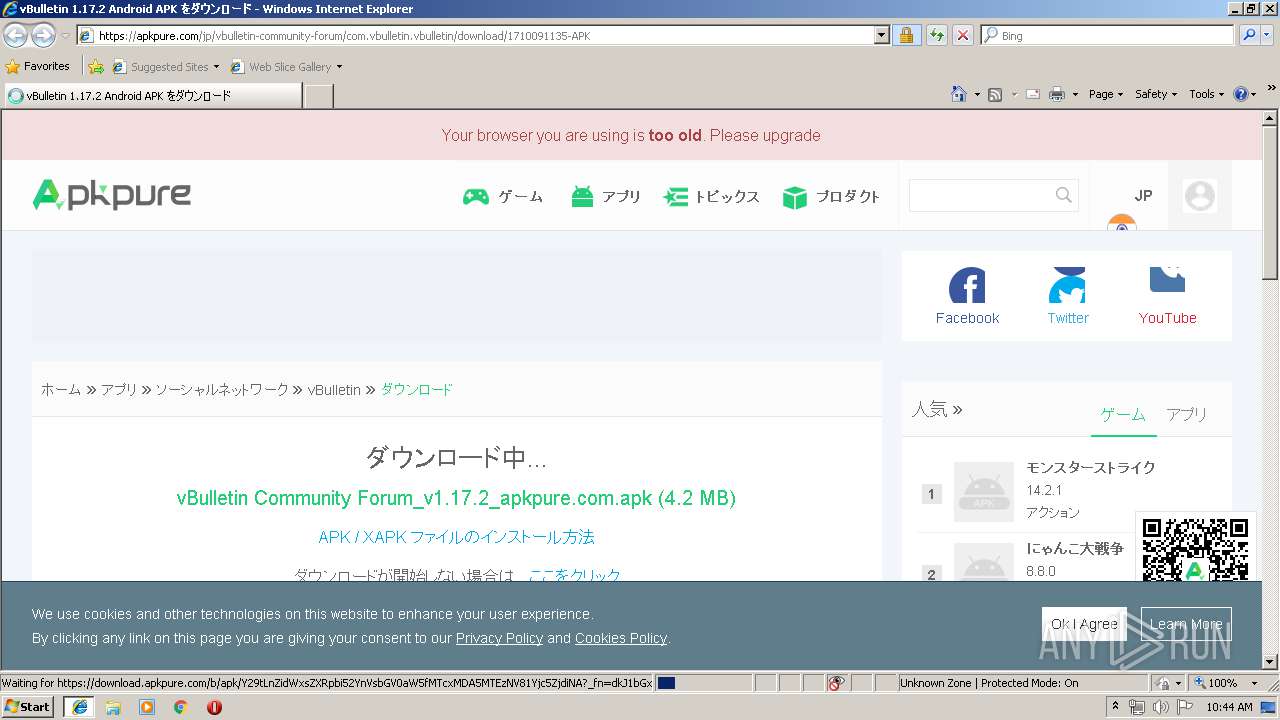Visit the APKPure Twitter page
Viewport: 1280px width, 720px height.
(1068, 297)
